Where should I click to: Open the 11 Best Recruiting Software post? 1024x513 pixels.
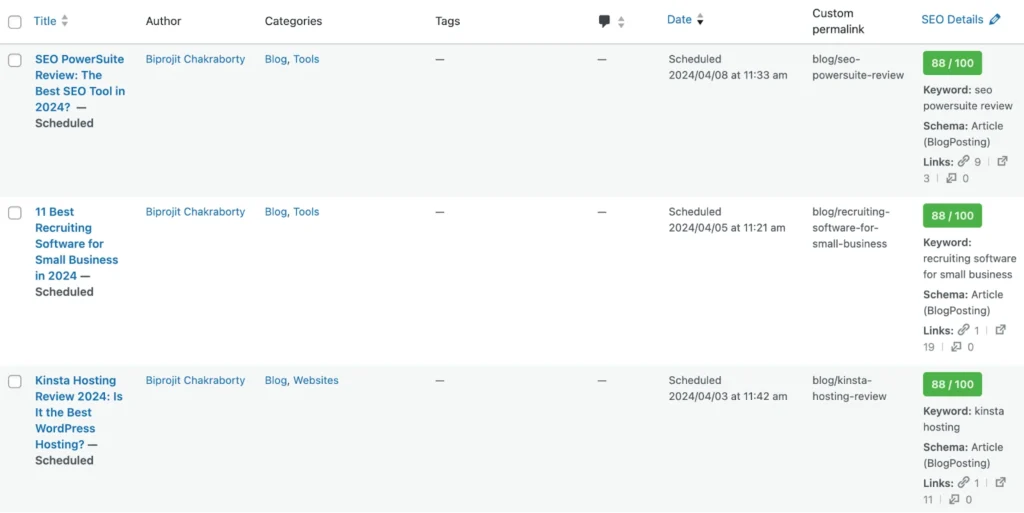point(76,243)
